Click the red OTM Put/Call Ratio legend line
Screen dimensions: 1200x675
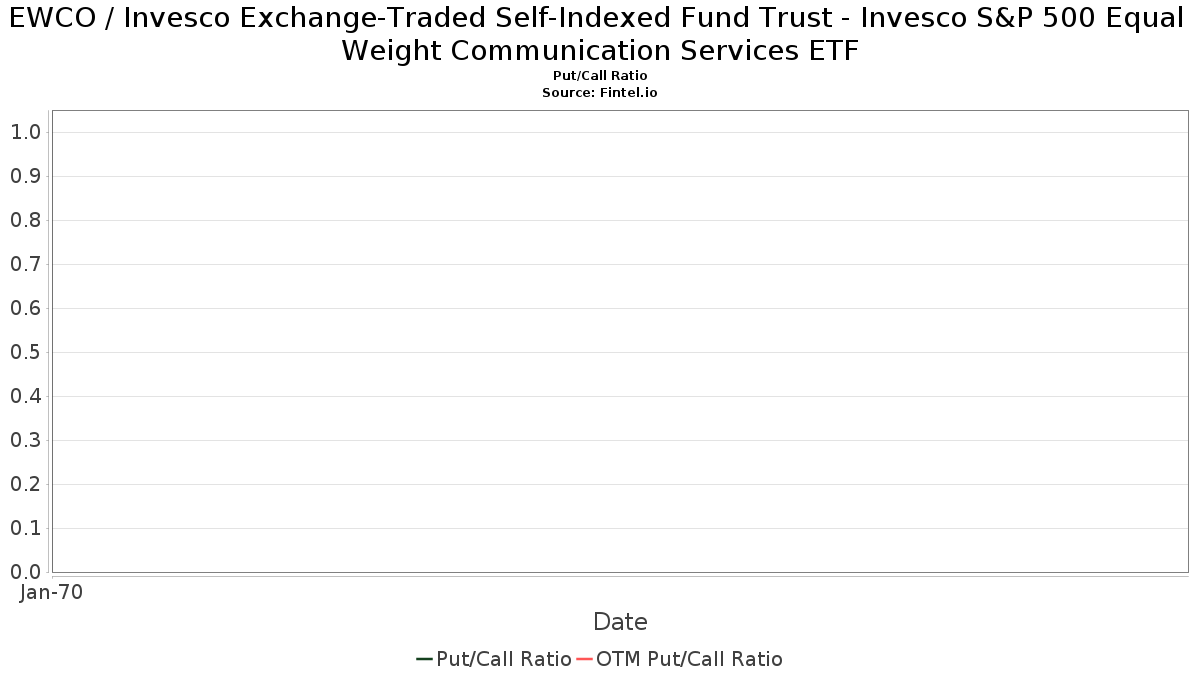(585, 659)
